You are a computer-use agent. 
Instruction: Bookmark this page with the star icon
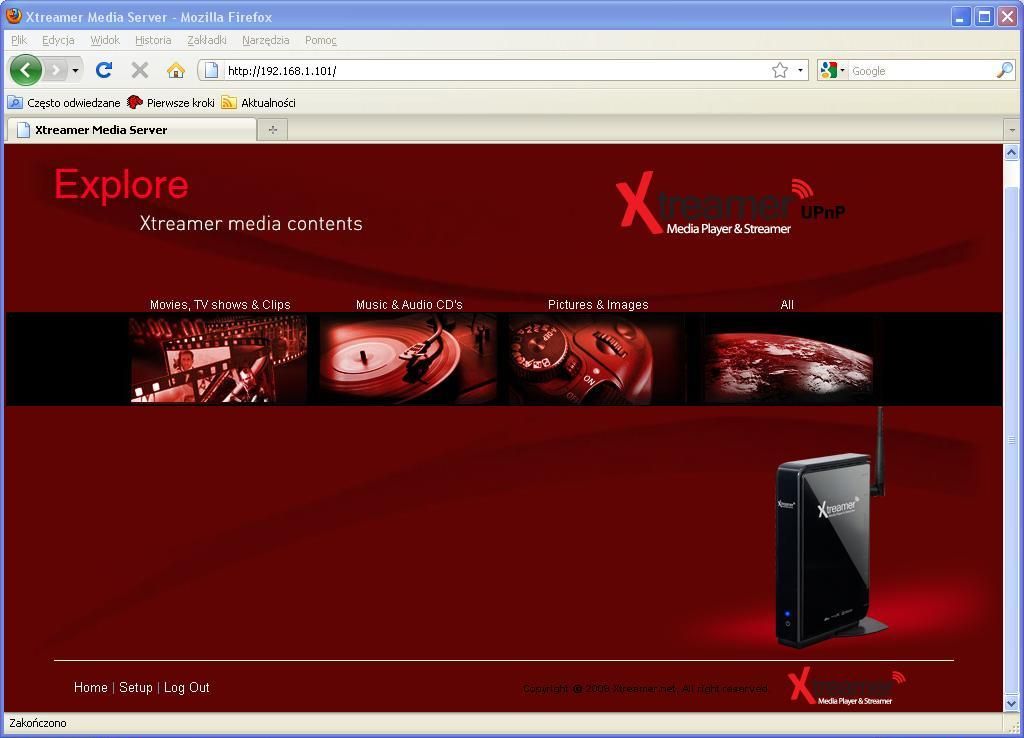tap(780, 71)
